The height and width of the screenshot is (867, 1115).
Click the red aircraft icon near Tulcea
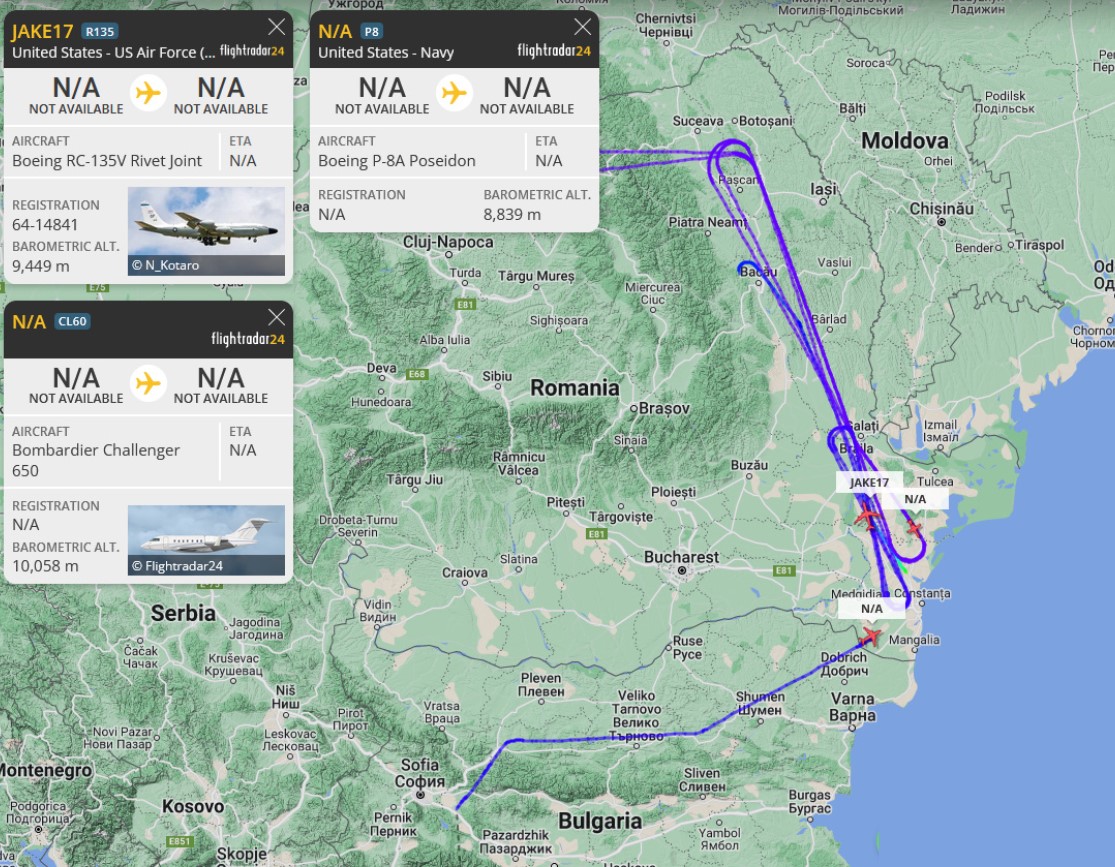click(914, 528)
